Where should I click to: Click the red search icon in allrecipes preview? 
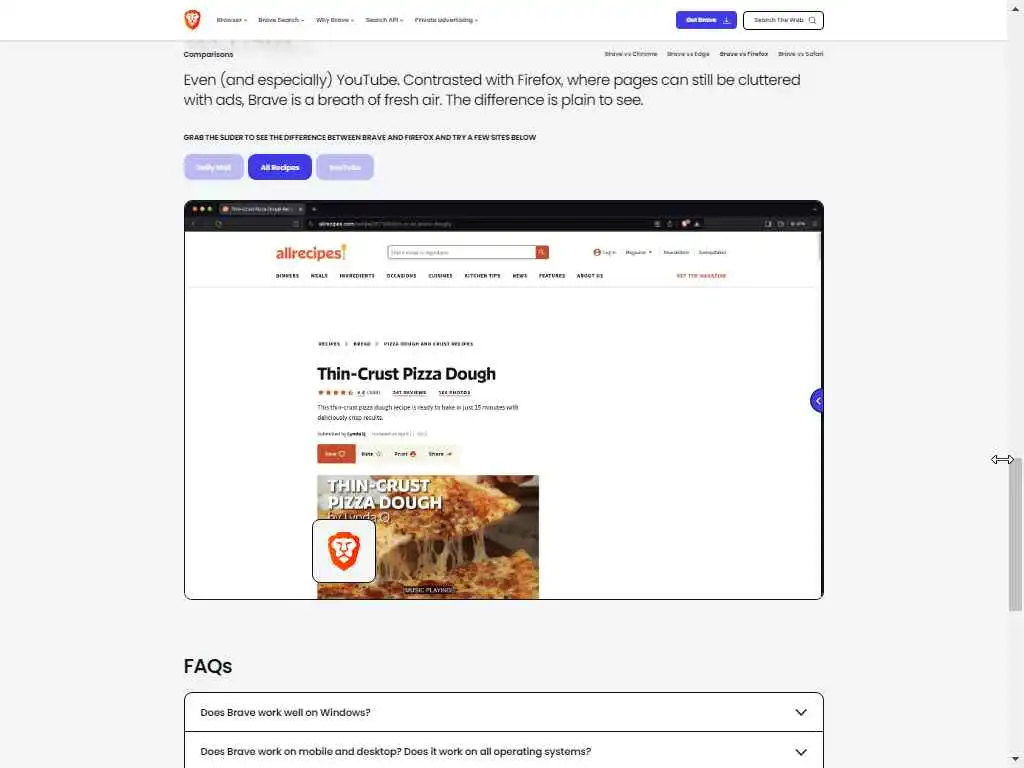tap(542, 252)
